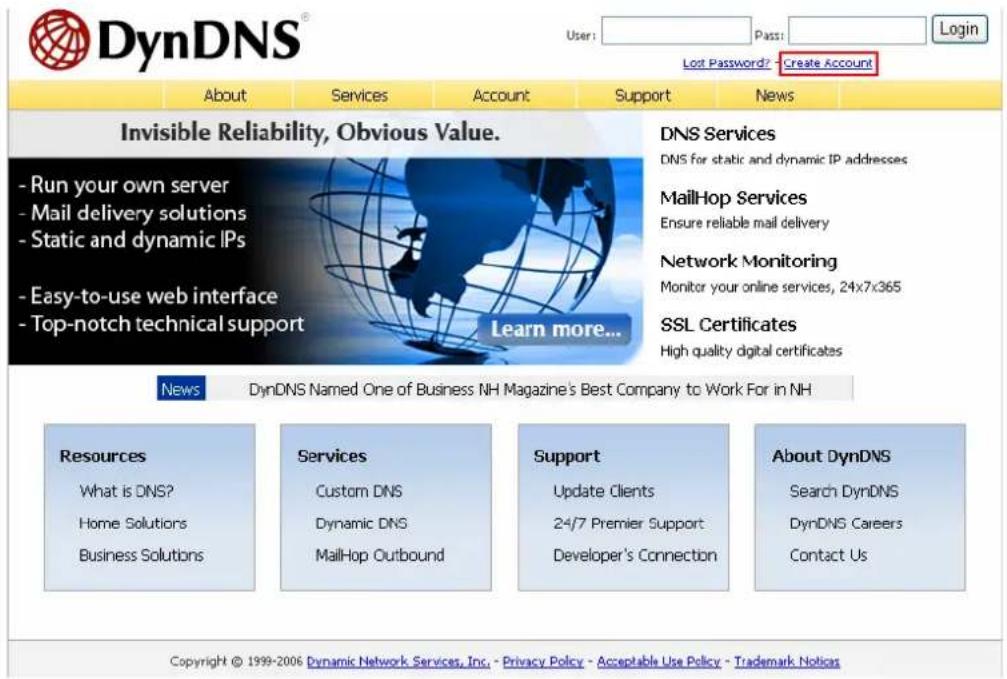This screenshot has height=679, width=1007.
Task: Open 24/7 Premier Support link
Action: [629, 524]
